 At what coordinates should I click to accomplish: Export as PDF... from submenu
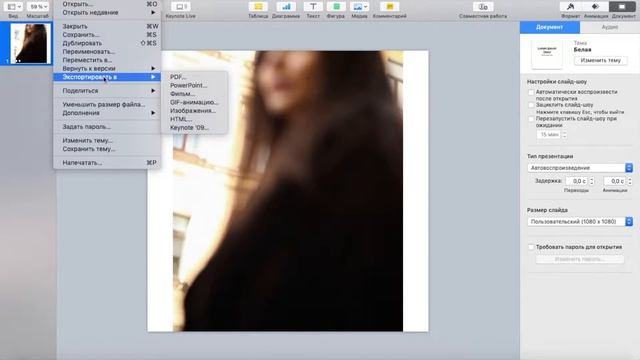click(194, 77)
